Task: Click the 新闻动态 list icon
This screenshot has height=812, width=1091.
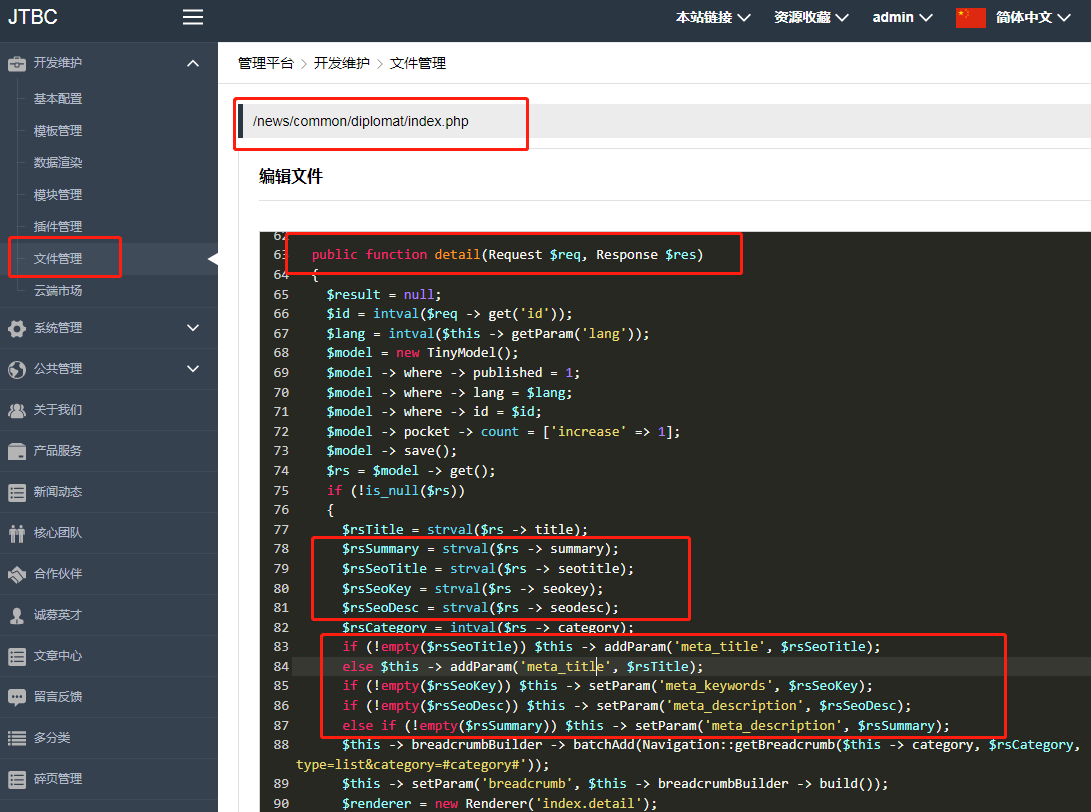Action: click(17, 493)
